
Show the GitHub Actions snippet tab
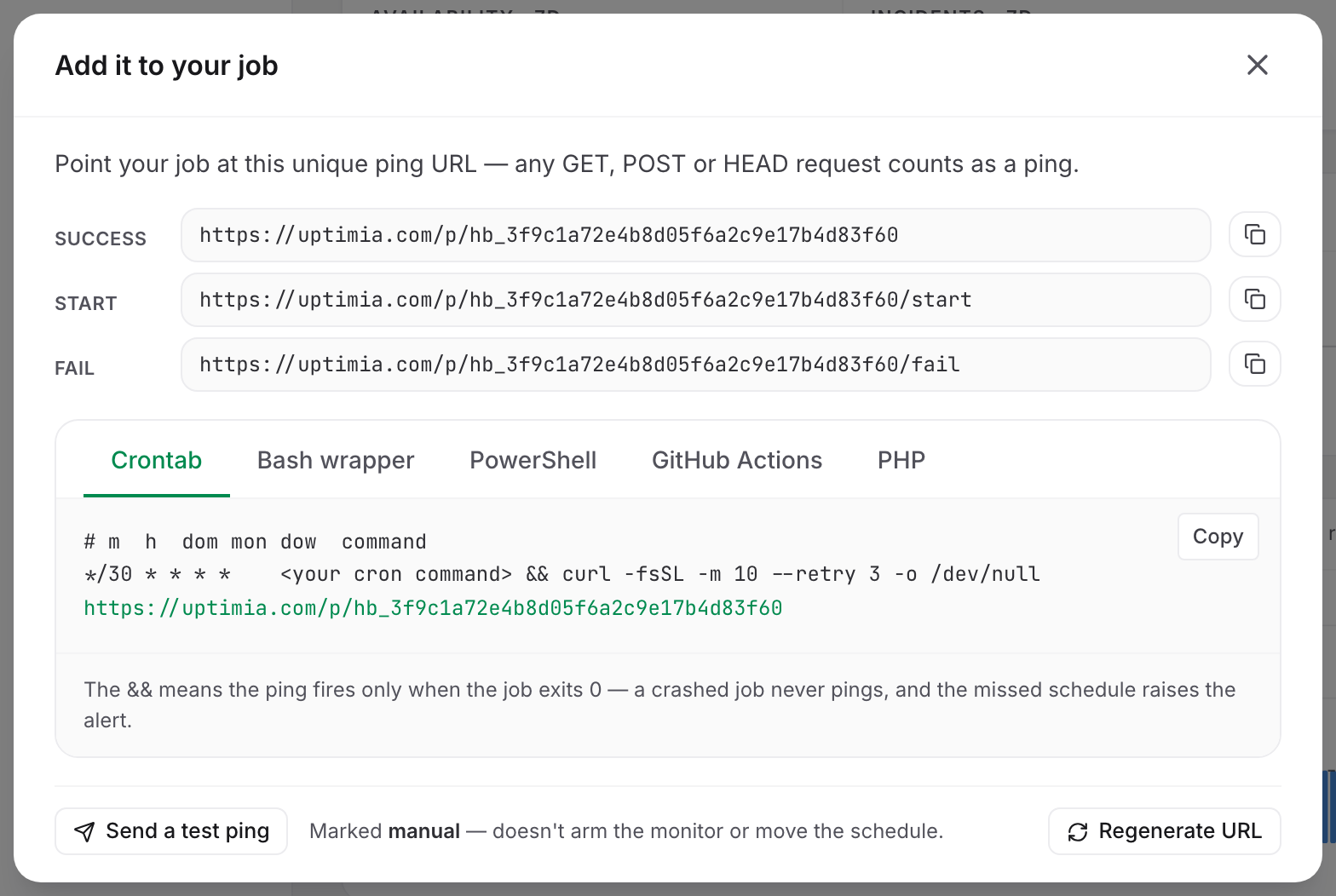pyautogui.click(x=737, y=460)
